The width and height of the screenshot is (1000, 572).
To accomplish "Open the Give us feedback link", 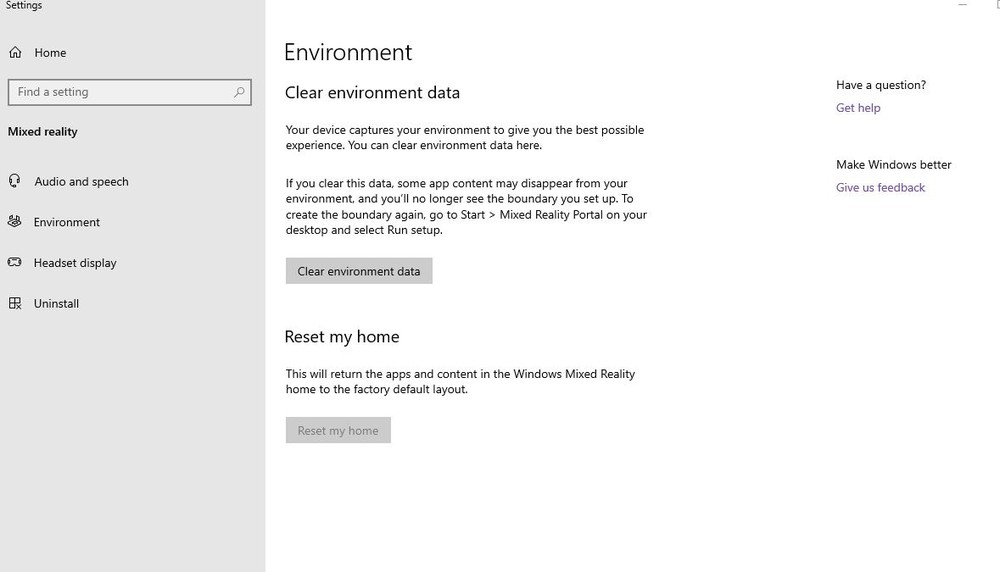I will (880, 188).
